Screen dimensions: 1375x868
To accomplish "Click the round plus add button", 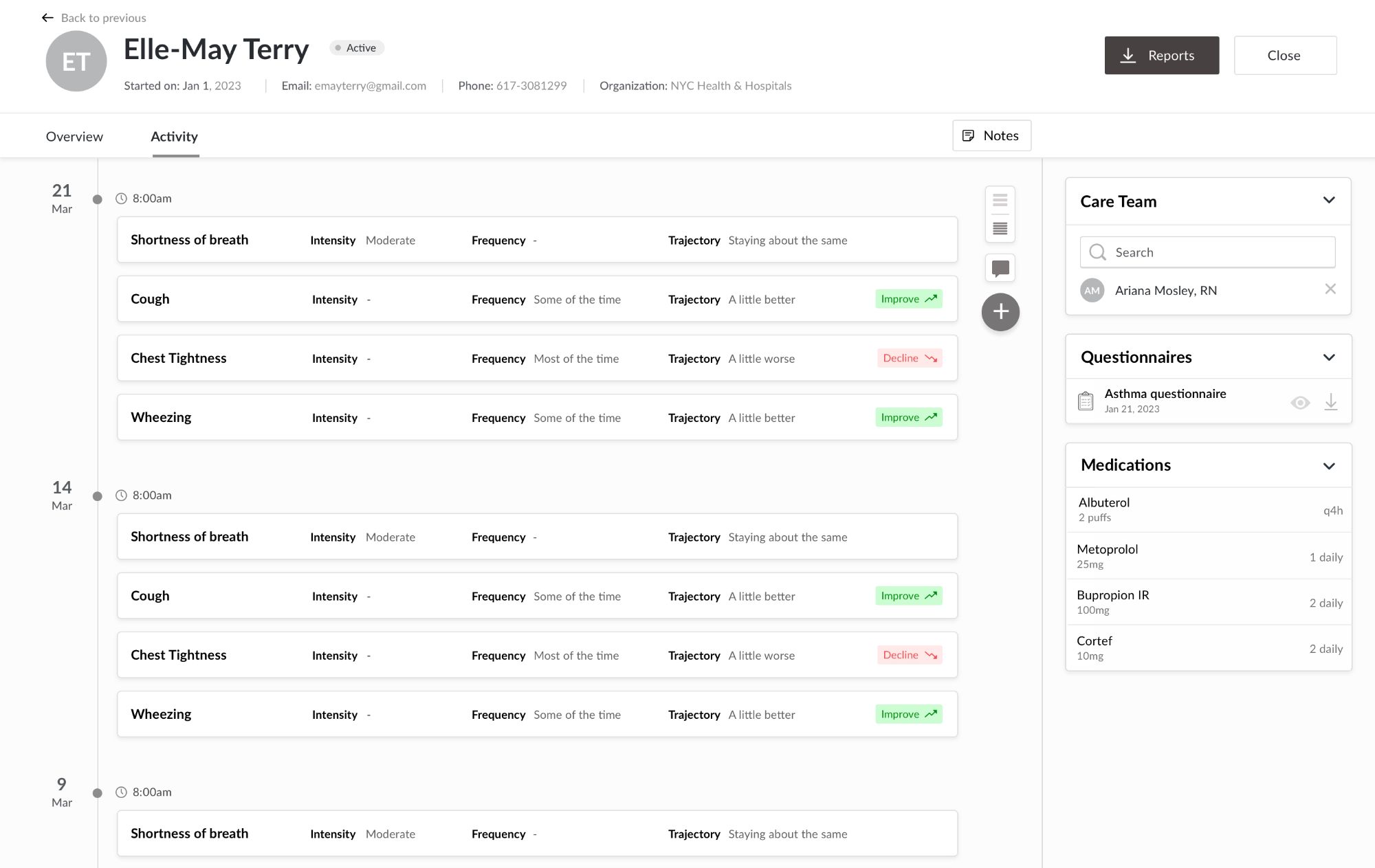I will 1000,312.
